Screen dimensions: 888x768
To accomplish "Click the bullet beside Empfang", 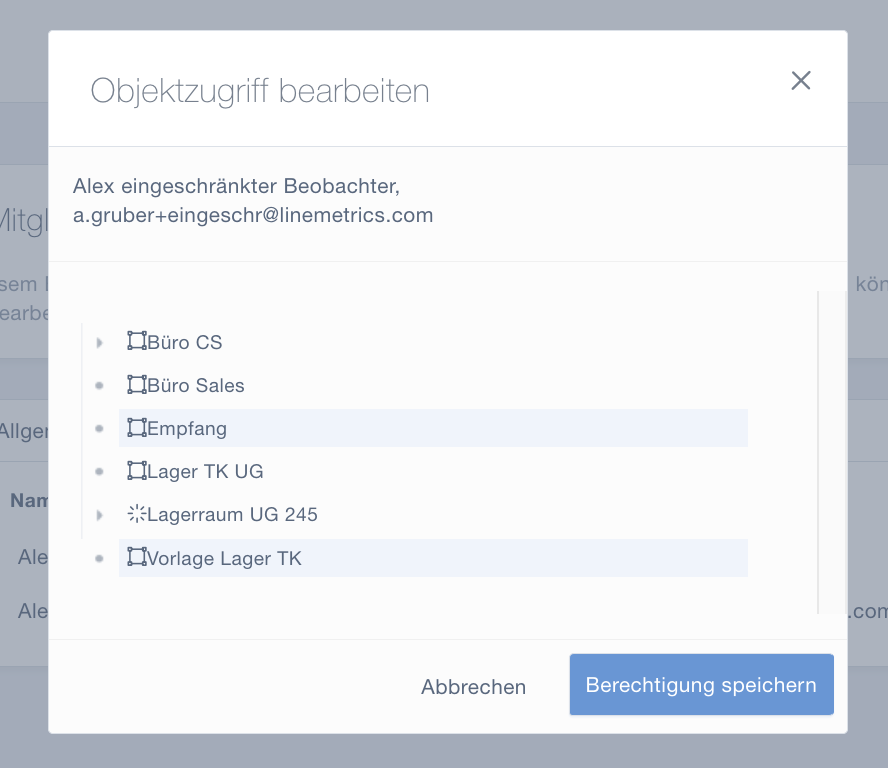I will 99,428.
